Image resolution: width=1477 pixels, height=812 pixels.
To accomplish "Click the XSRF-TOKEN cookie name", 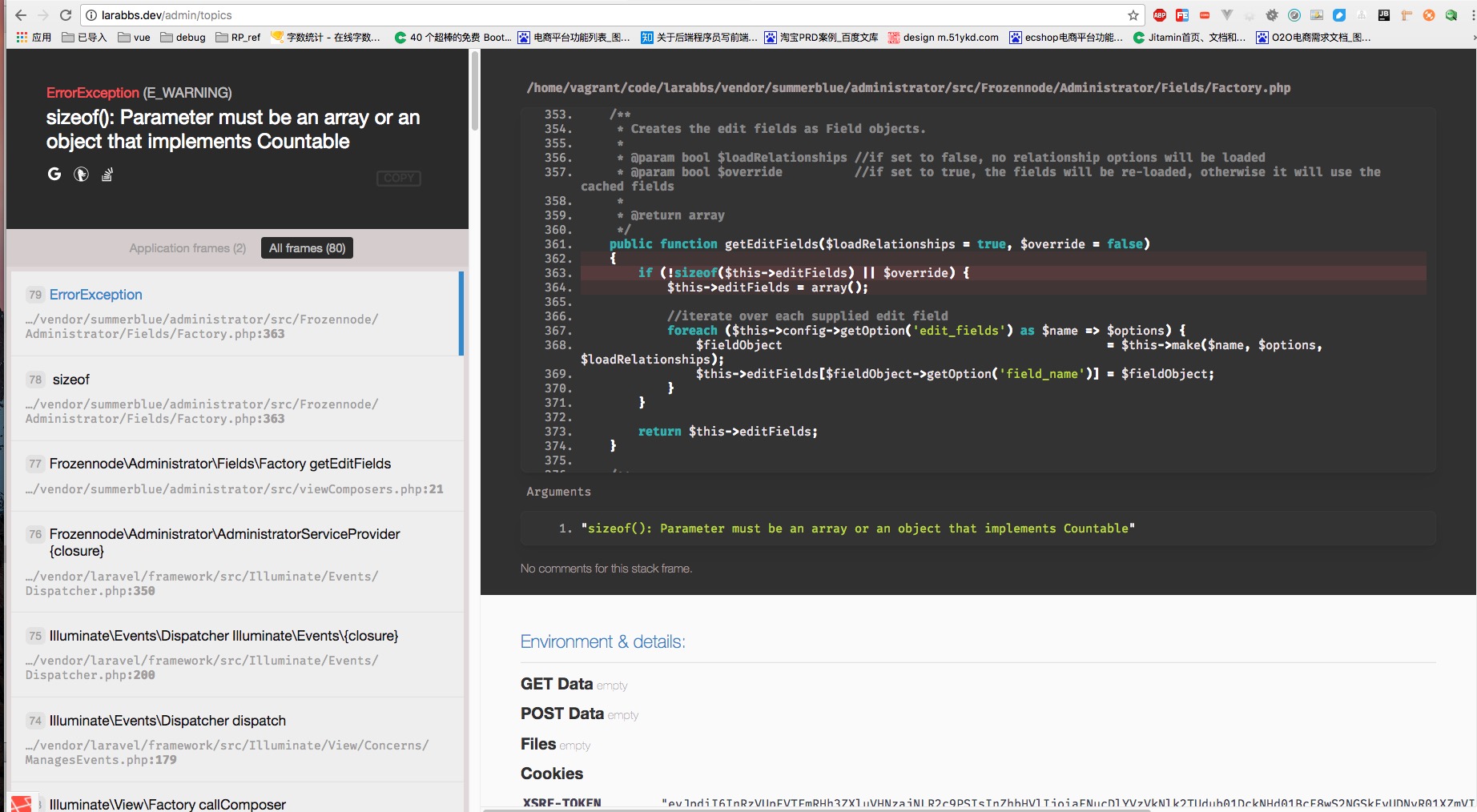I will 561,803.
